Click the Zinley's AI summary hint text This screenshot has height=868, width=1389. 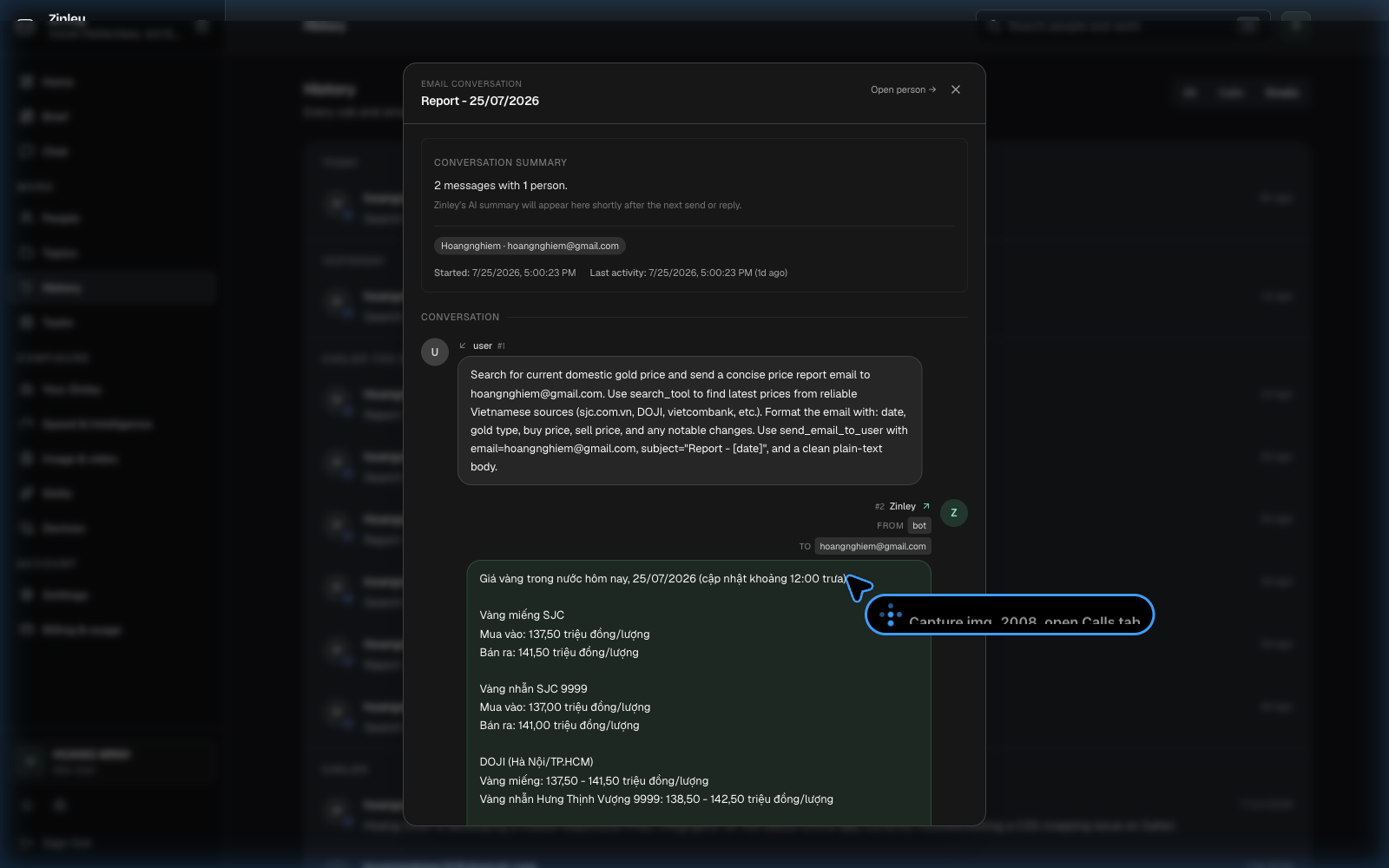(x=588, y=206)
